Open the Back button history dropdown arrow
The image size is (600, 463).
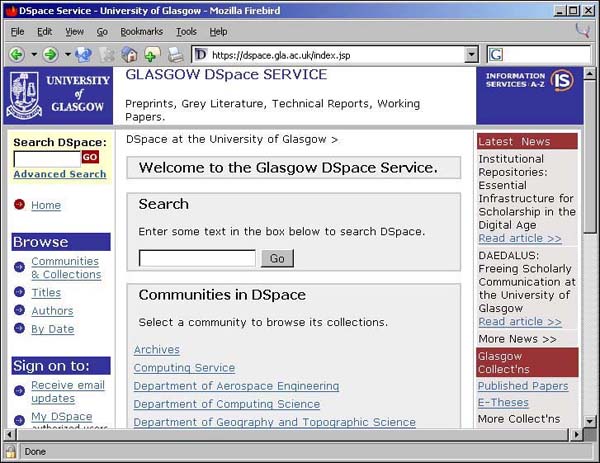click(34, 55)
